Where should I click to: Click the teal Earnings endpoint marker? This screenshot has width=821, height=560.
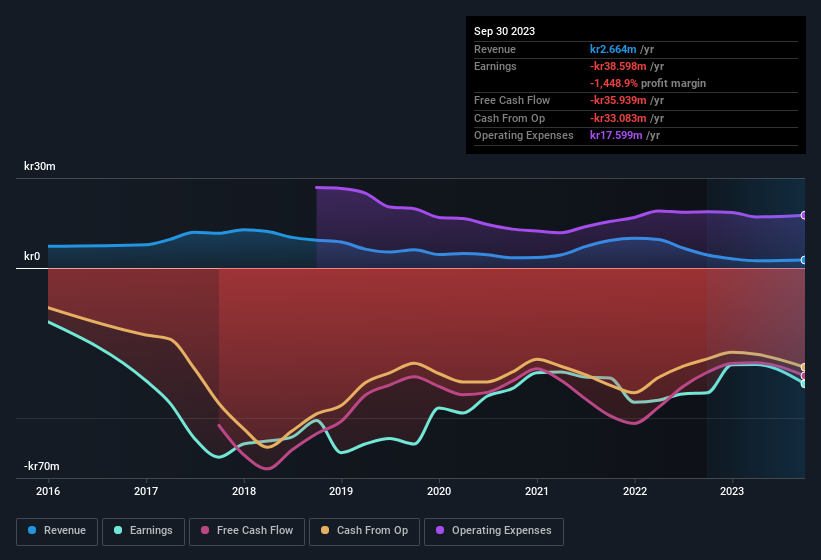pos(804,384)
